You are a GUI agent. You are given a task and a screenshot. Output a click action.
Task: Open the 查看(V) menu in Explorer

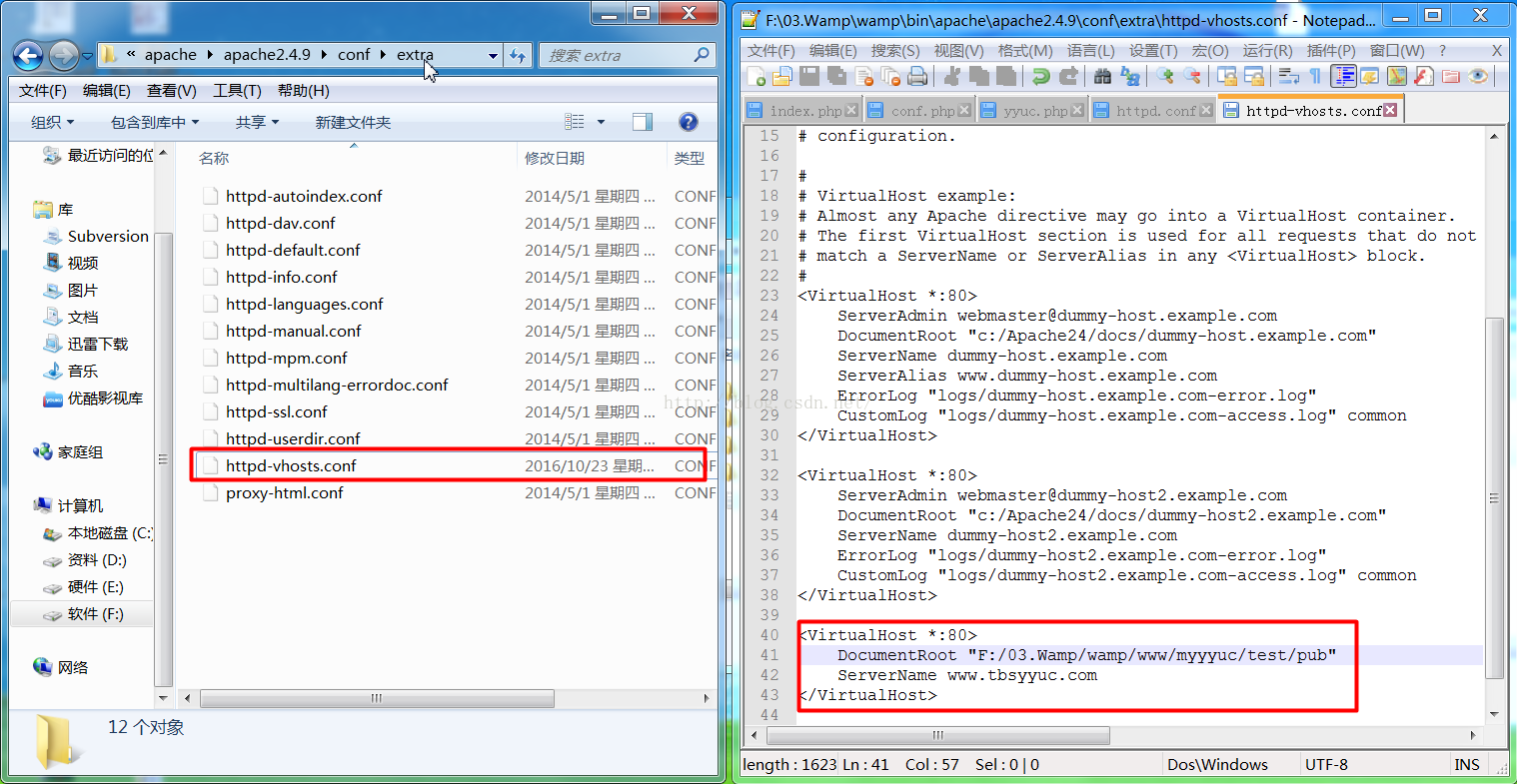pos(172,90)
